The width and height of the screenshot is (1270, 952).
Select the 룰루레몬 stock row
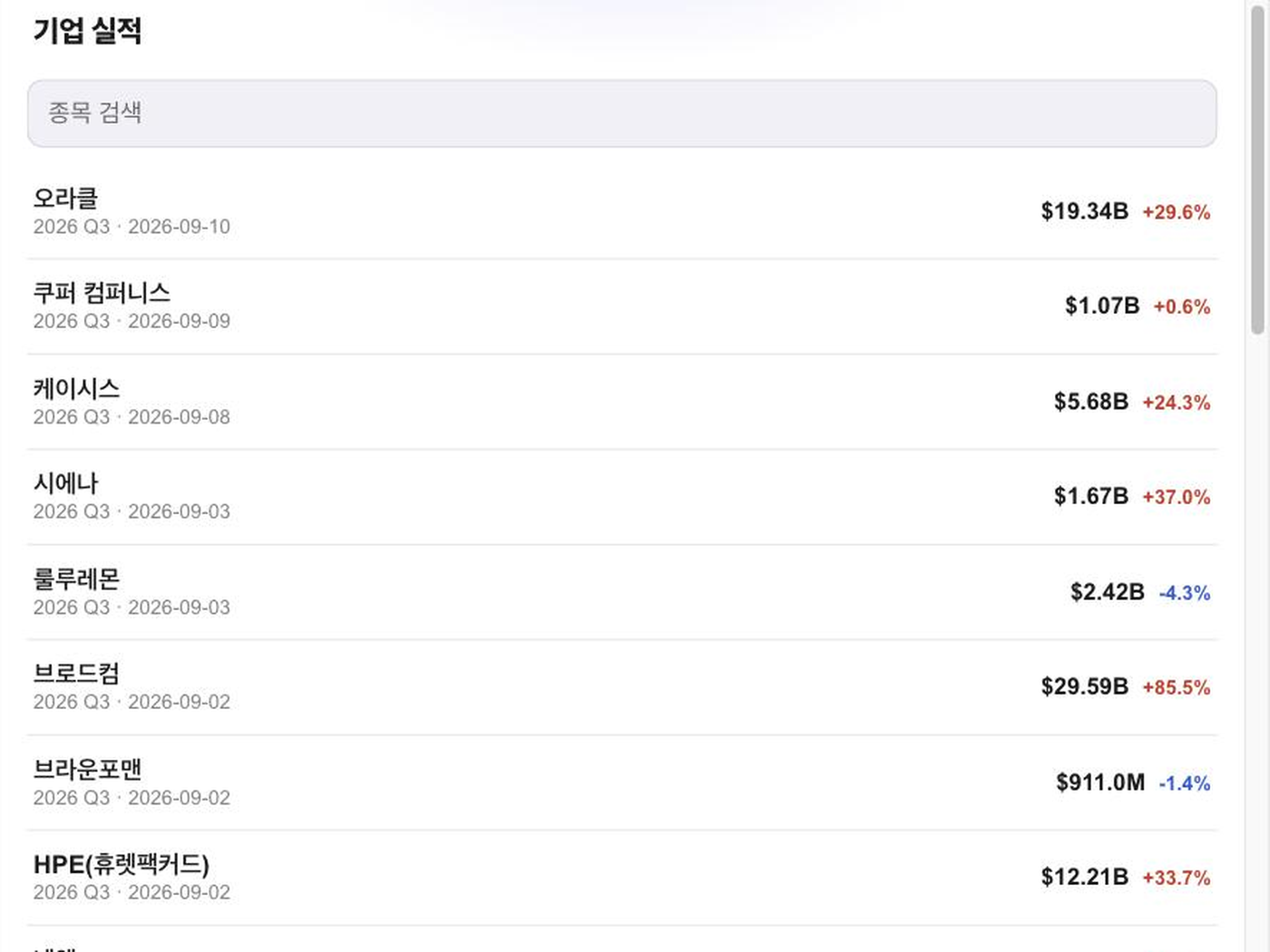(x=621, y=592)
